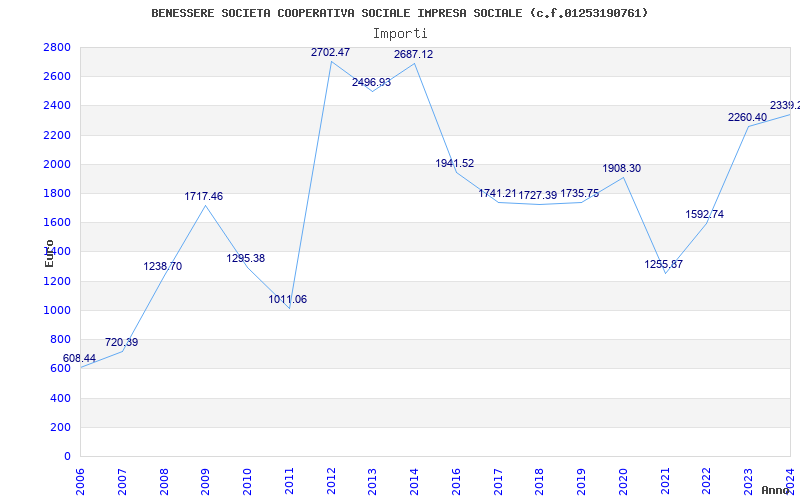
Task: Click the y-axis tick label 1600
Action: (x=57, y=222)
